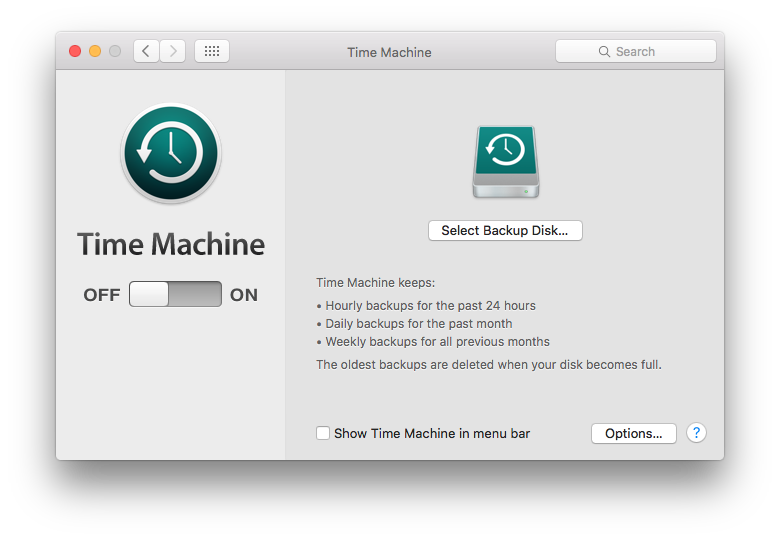
Task: Click the large Time Machine clock icon
Action: (171, 153)
